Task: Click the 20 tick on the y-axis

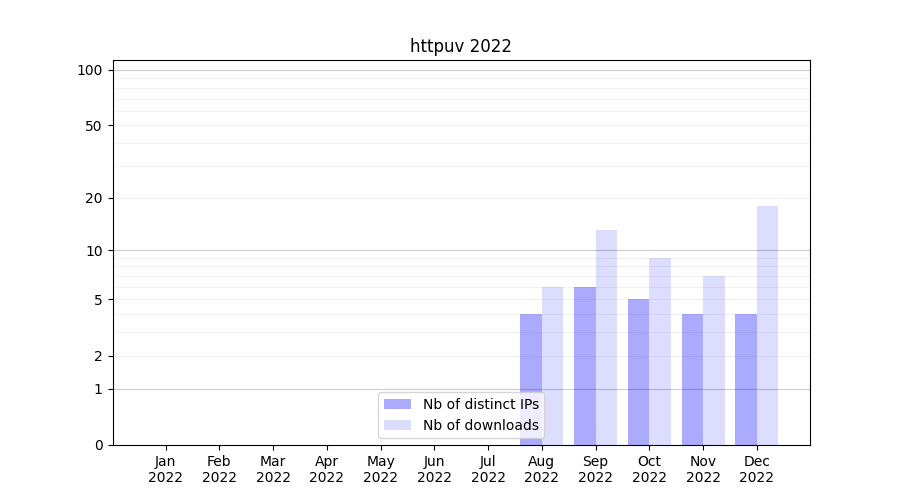Action: 94,198
